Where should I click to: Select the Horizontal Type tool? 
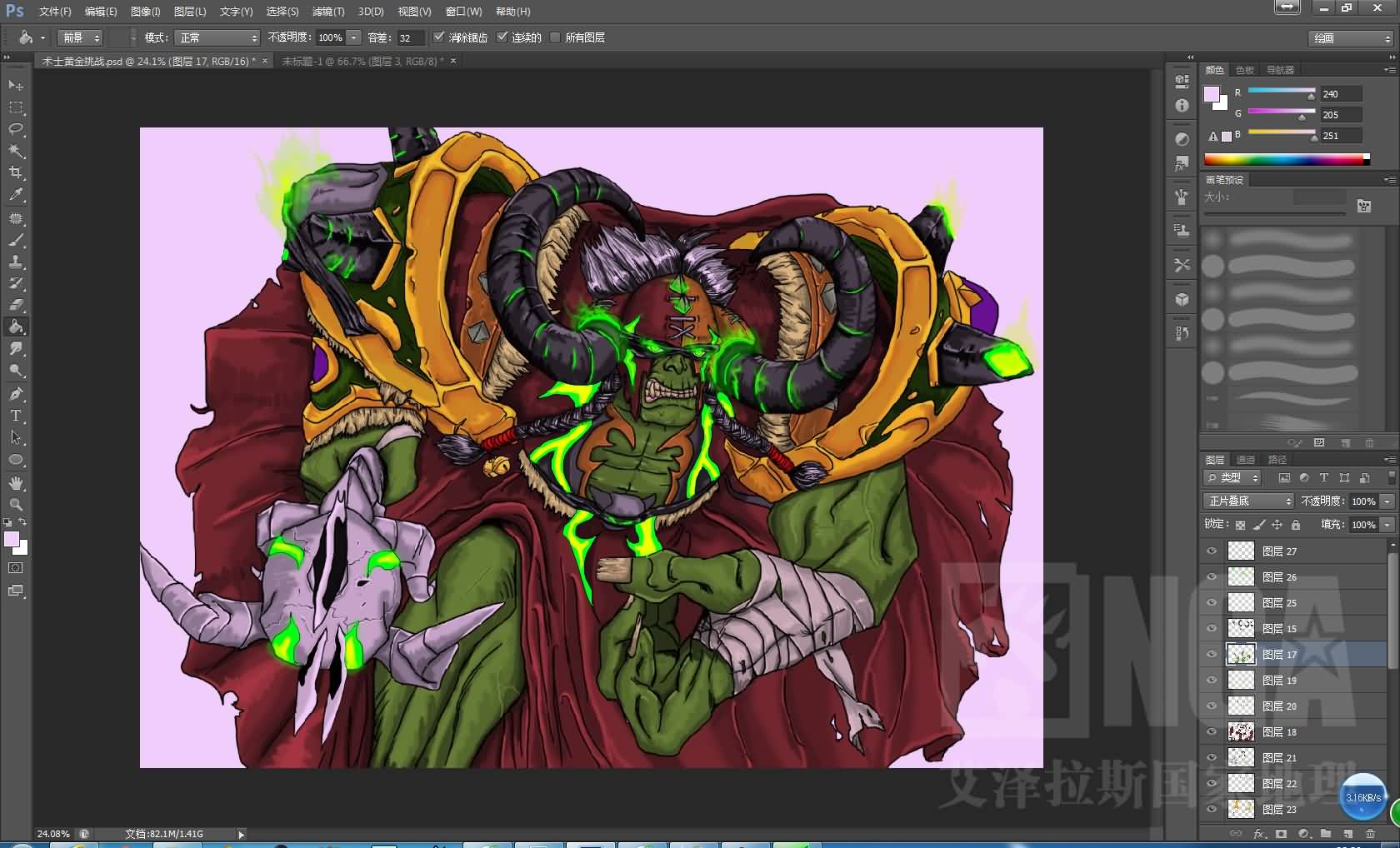point(16,416)
